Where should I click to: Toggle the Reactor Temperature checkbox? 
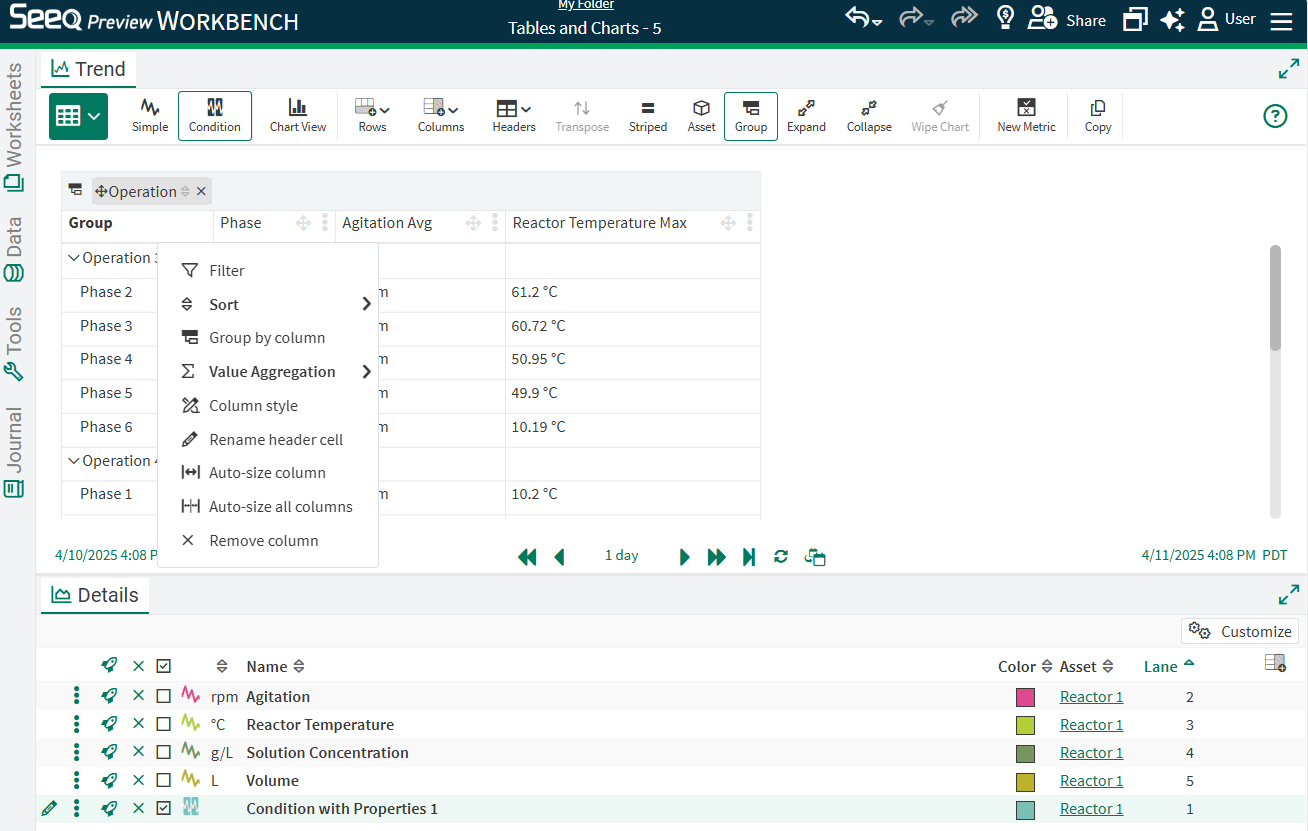click(x=164, y=725)
